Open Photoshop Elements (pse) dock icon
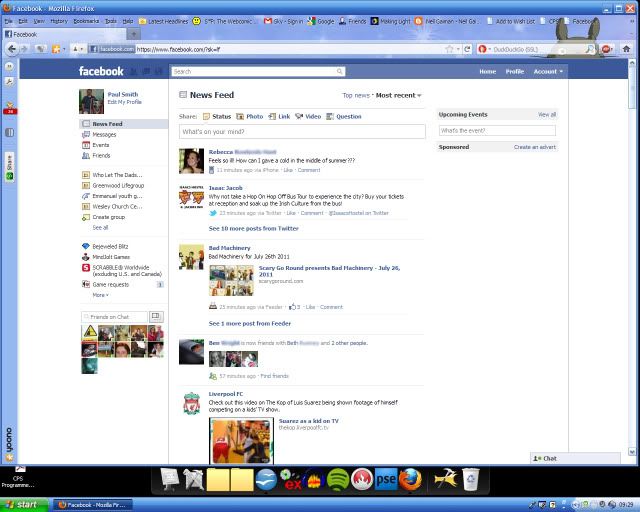The height and width of the screenshot is (512, 640). point(386,479)
